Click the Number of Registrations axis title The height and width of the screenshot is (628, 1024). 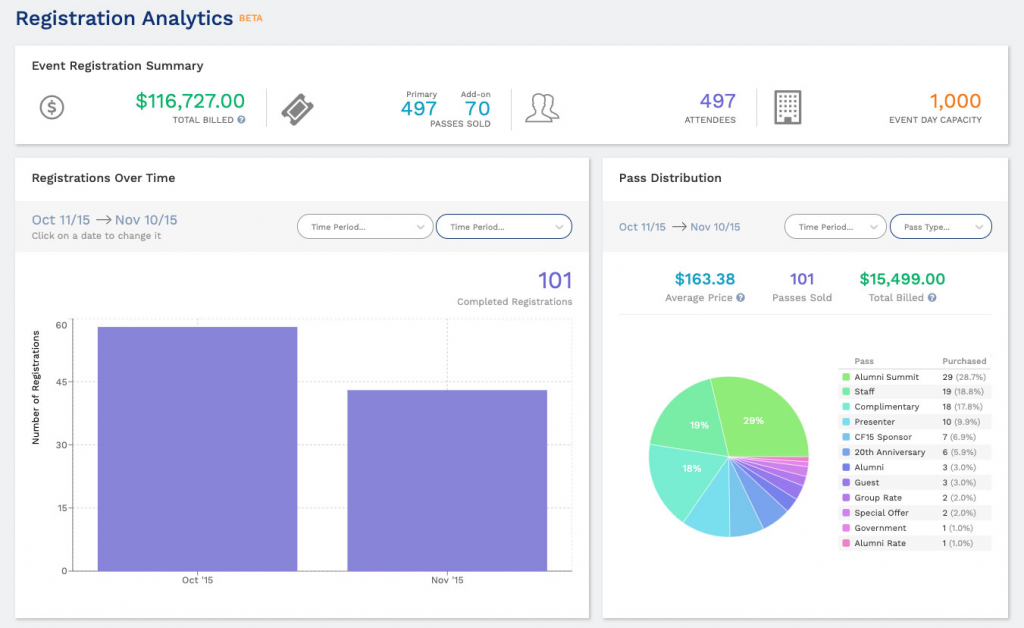[x=36, y=388]
